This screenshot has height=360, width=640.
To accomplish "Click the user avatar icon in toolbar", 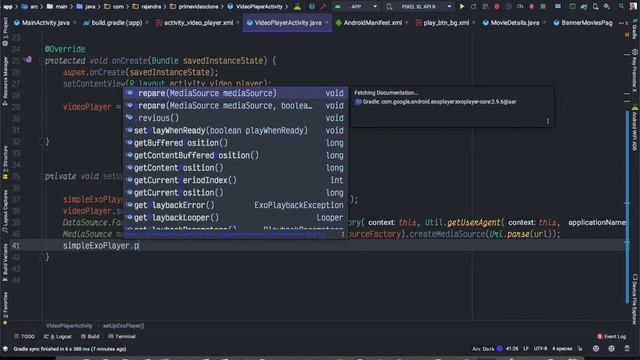I will coord(633,7).
